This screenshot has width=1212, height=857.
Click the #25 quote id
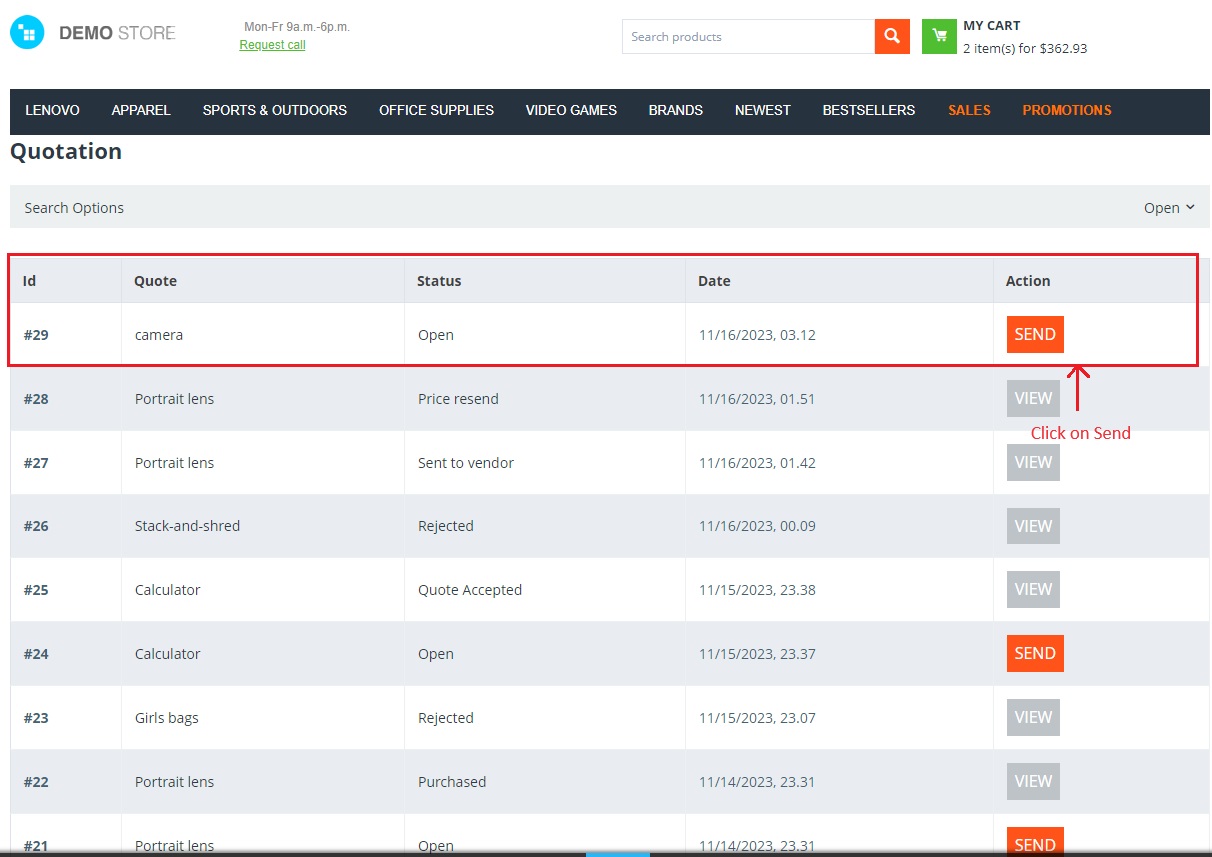(36, 590)
